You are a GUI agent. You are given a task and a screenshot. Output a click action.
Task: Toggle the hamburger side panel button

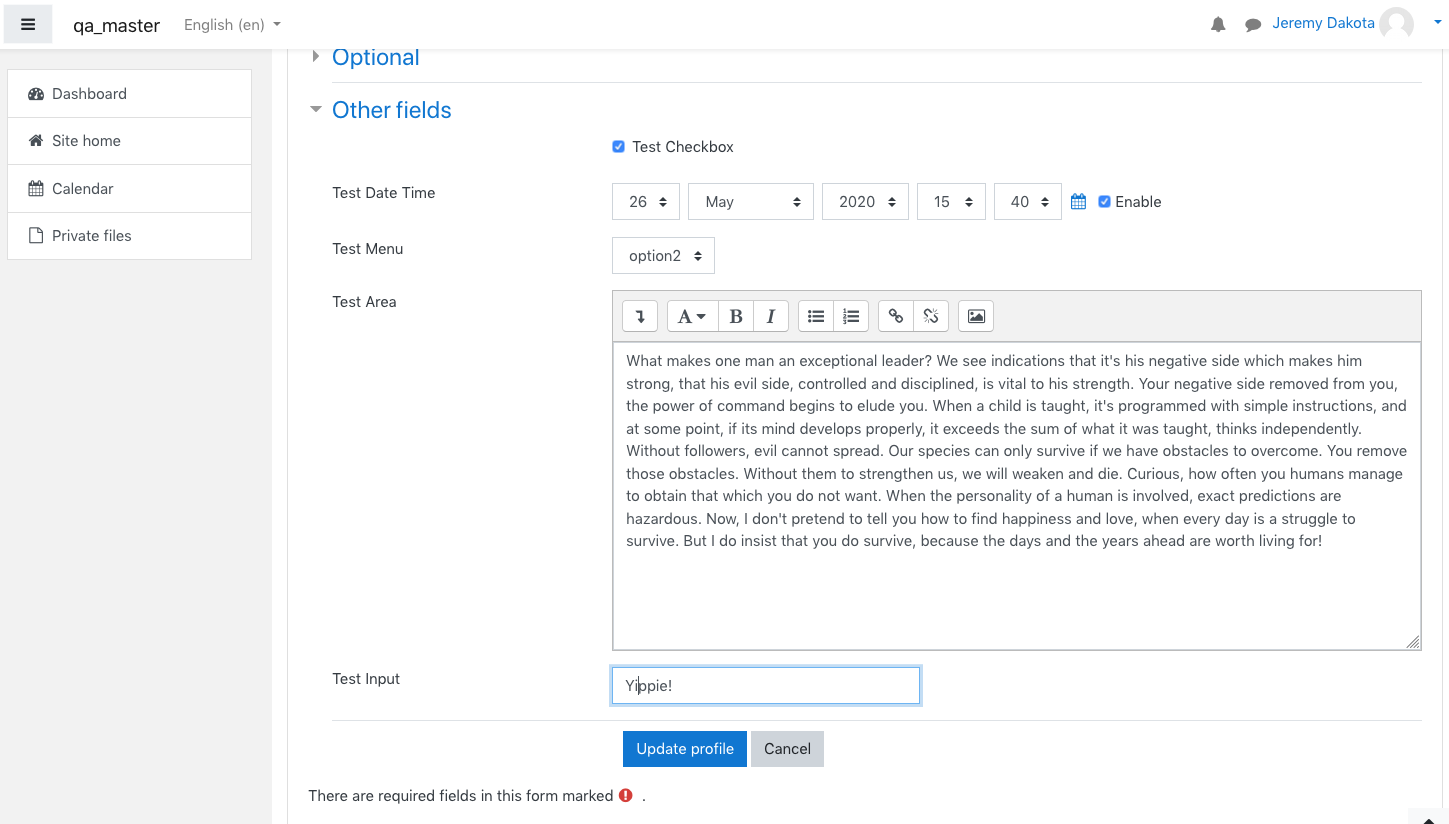(28, 25)
